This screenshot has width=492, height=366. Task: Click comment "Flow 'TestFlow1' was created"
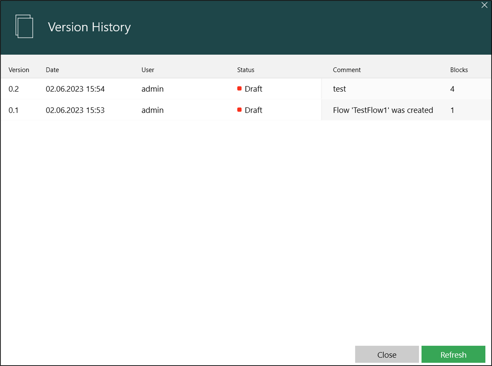click(x=383, y=110)
